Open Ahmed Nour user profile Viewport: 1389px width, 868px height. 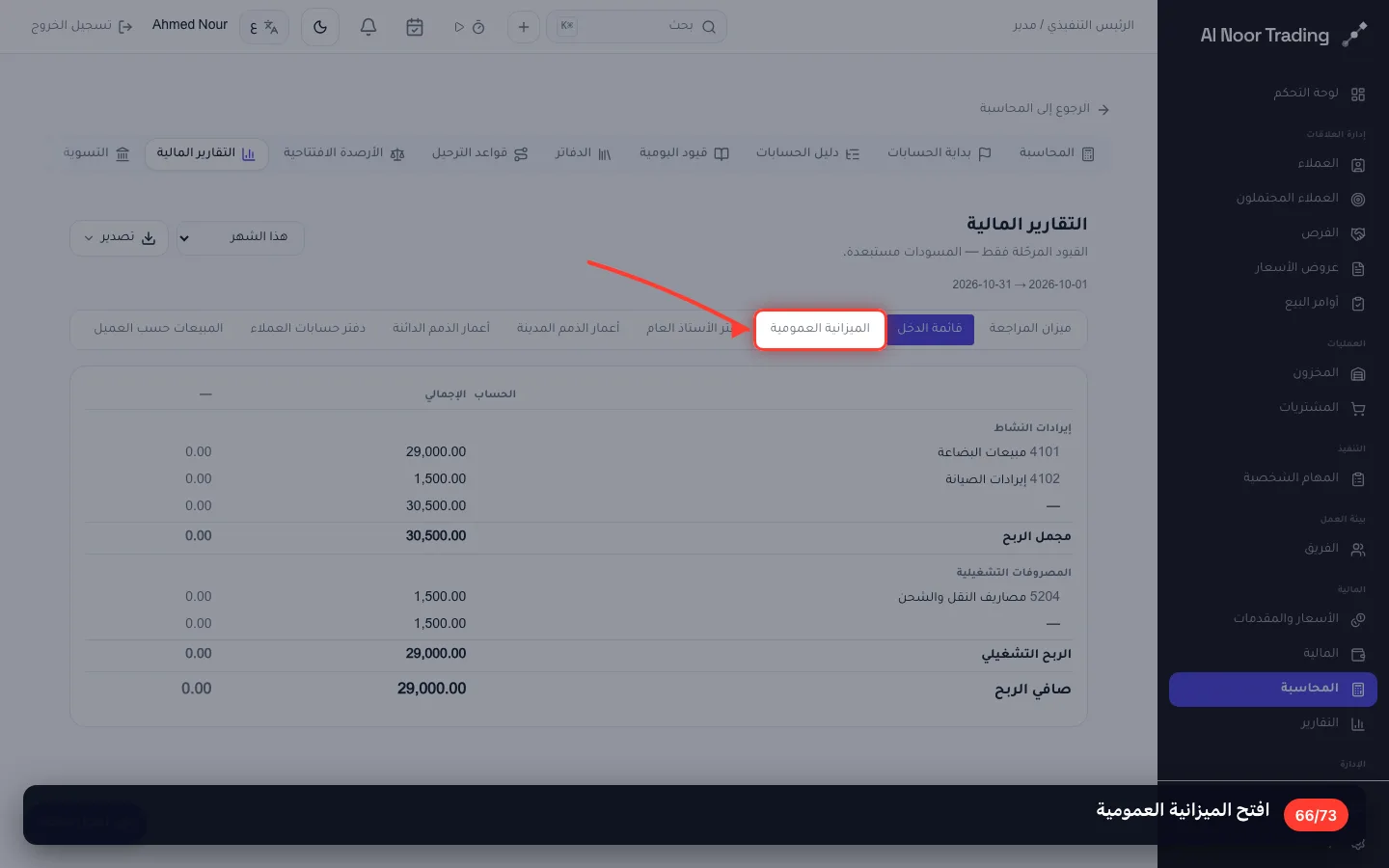(190, 25)
